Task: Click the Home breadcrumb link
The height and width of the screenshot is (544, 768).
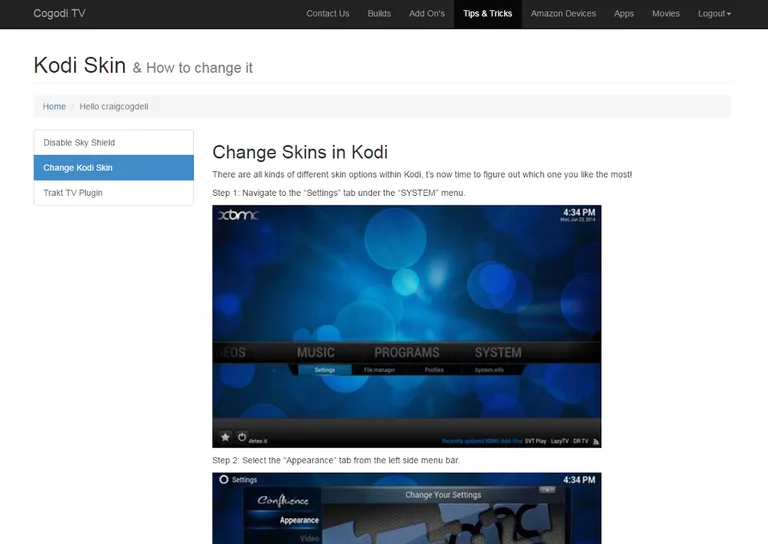Action: pyautogui.click(x=54, y=106)
